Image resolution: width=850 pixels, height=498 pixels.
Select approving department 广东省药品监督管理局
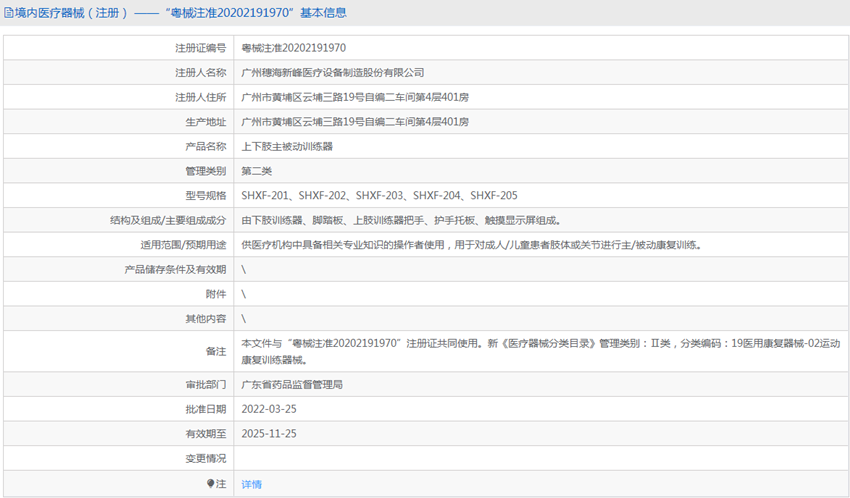(292, 385)
